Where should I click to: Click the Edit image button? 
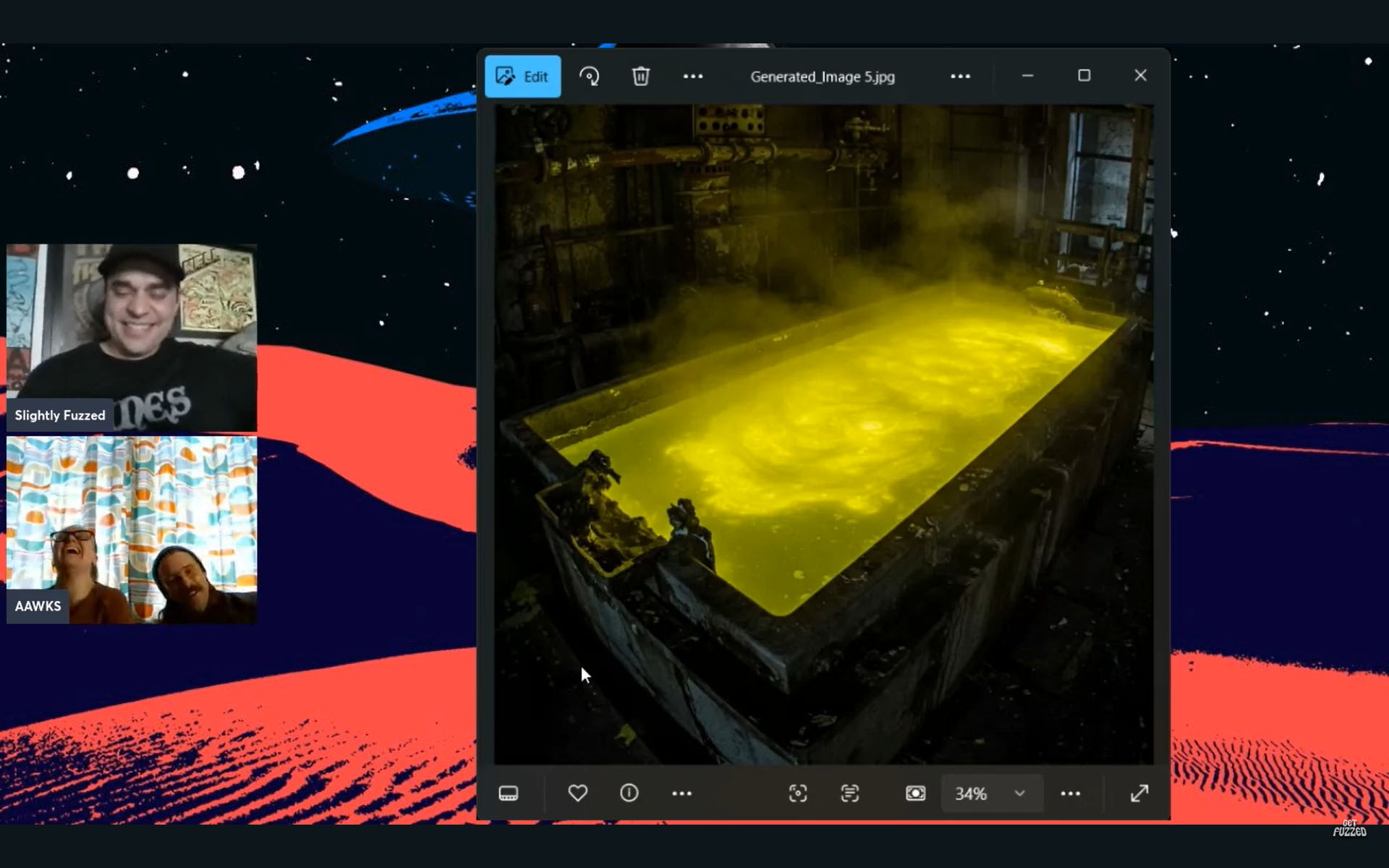click(x=522, y=76)
